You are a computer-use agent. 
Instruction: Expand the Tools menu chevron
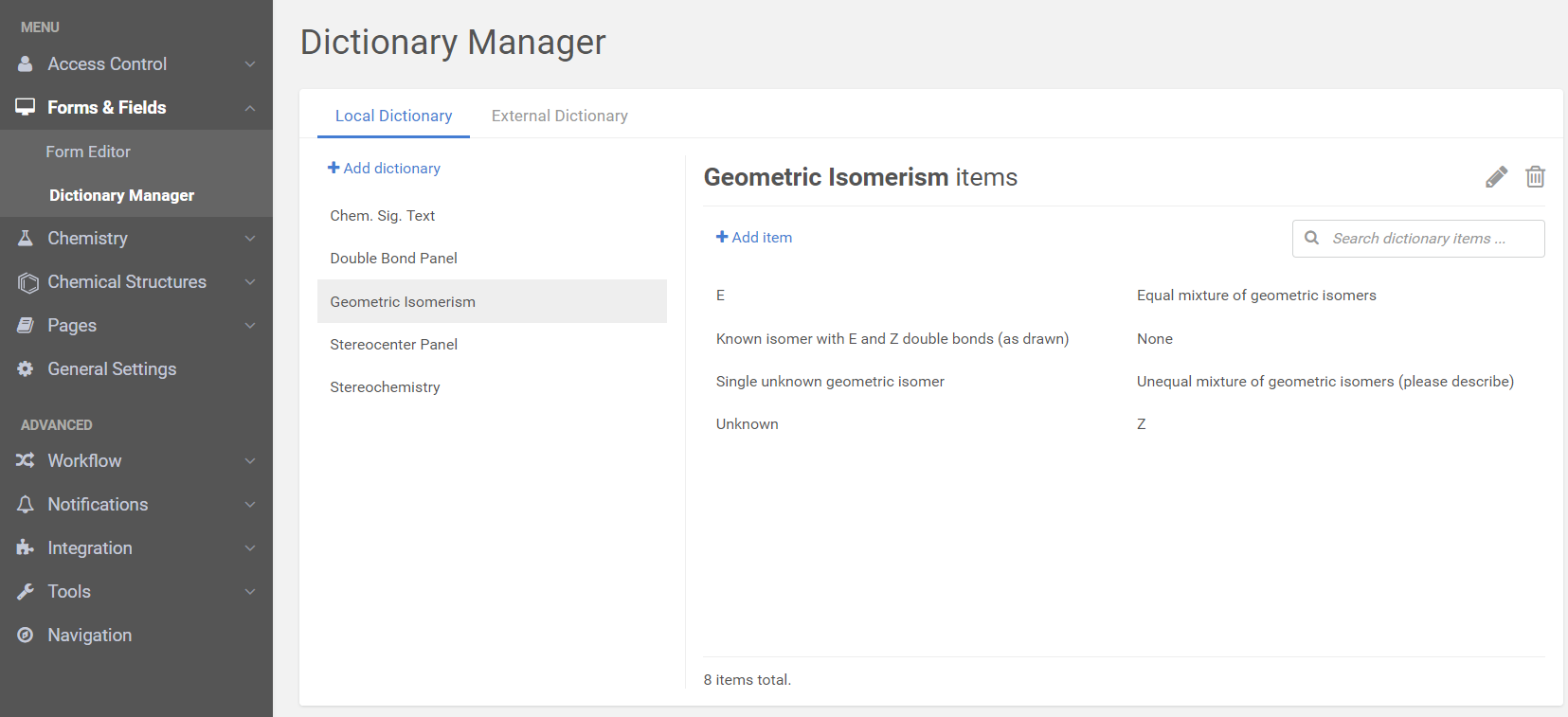coord(250,592)
